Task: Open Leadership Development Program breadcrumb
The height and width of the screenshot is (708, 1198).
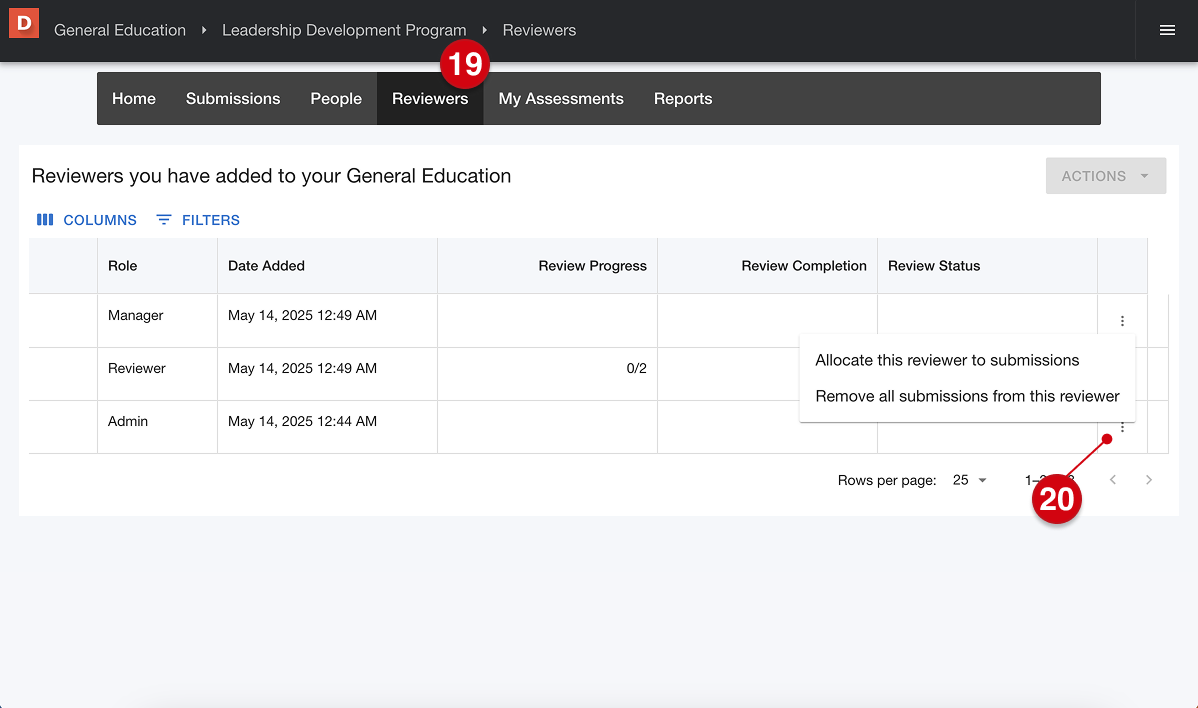Action: pyautogui.click(x=344, y=31)
